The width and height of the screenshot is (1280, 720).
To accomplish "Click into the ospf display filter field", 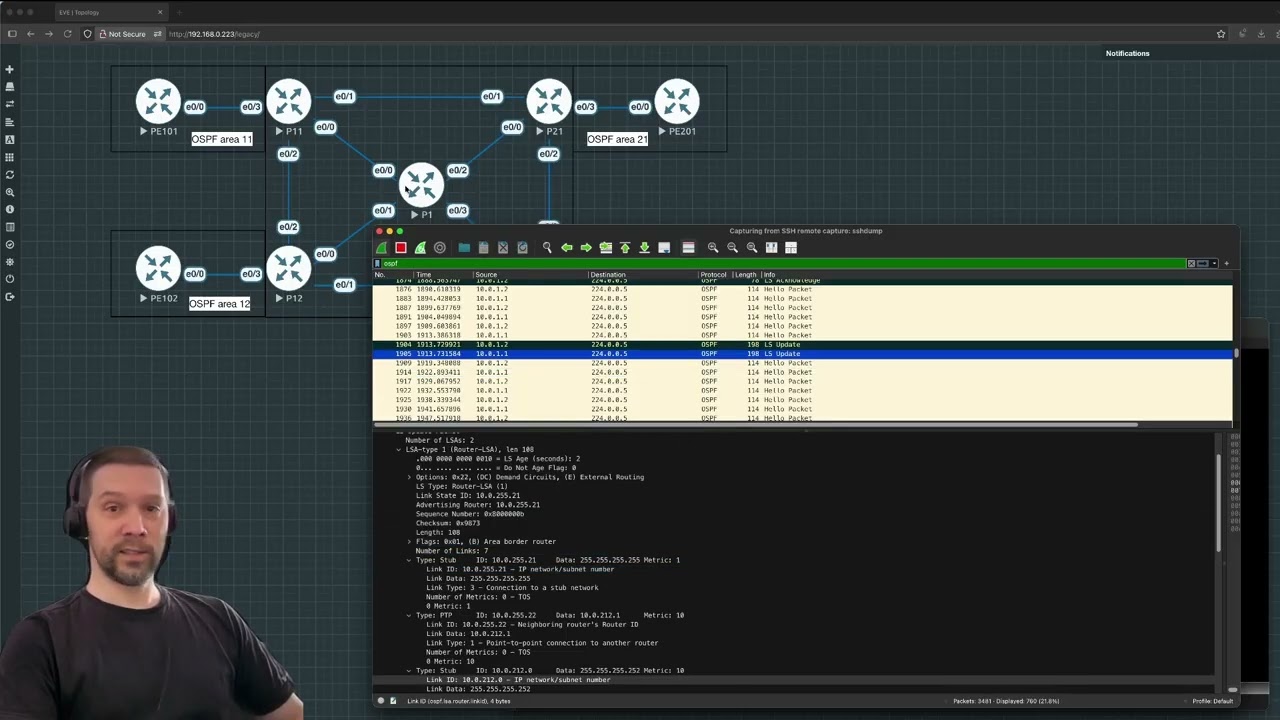I will click(x=783, y=264).
